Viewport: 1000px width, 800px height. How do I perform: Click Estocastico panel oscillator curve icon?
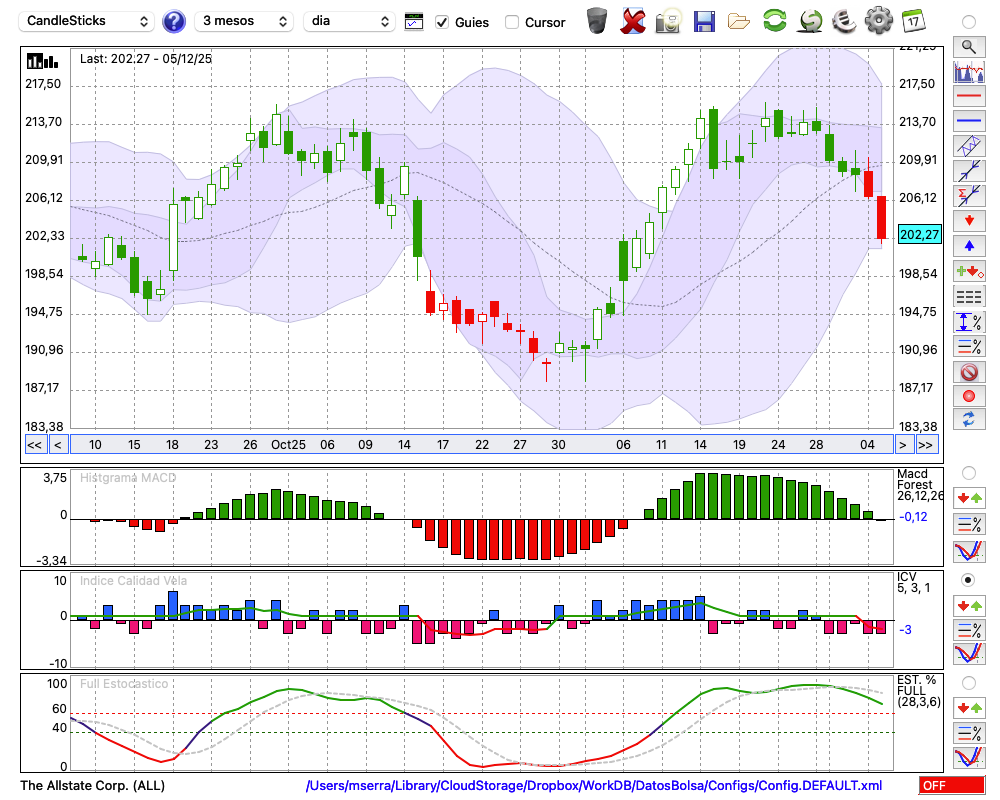(969, 757)
